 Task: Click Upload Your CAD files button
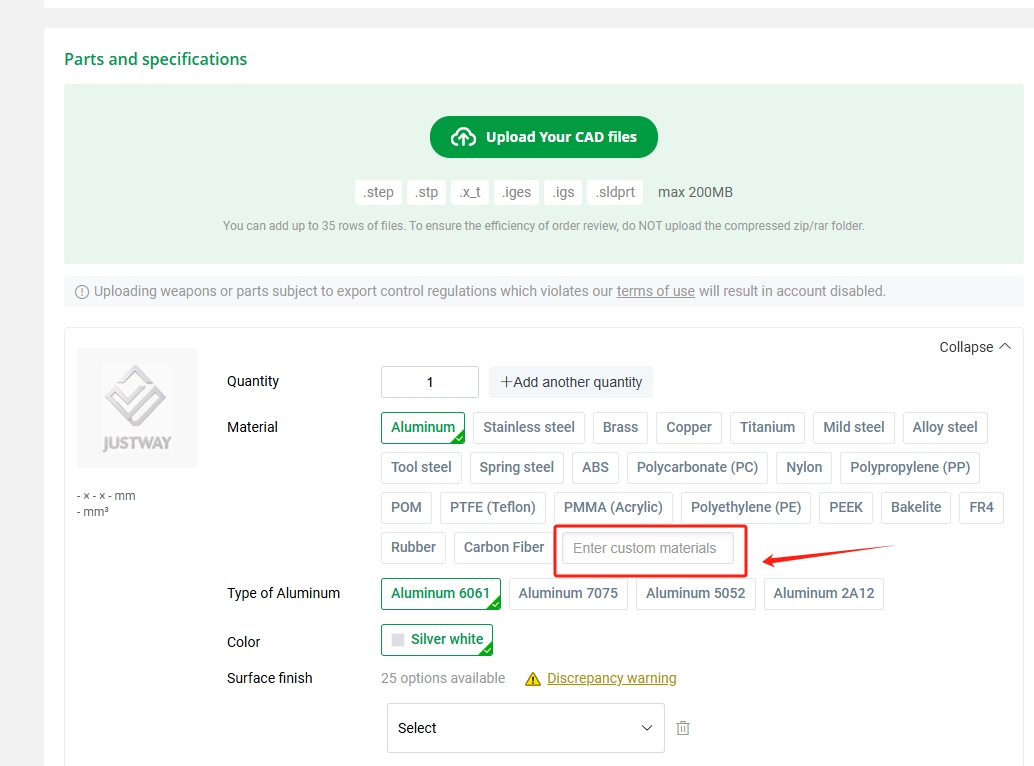pyautogui.click(x=543, y=137)
